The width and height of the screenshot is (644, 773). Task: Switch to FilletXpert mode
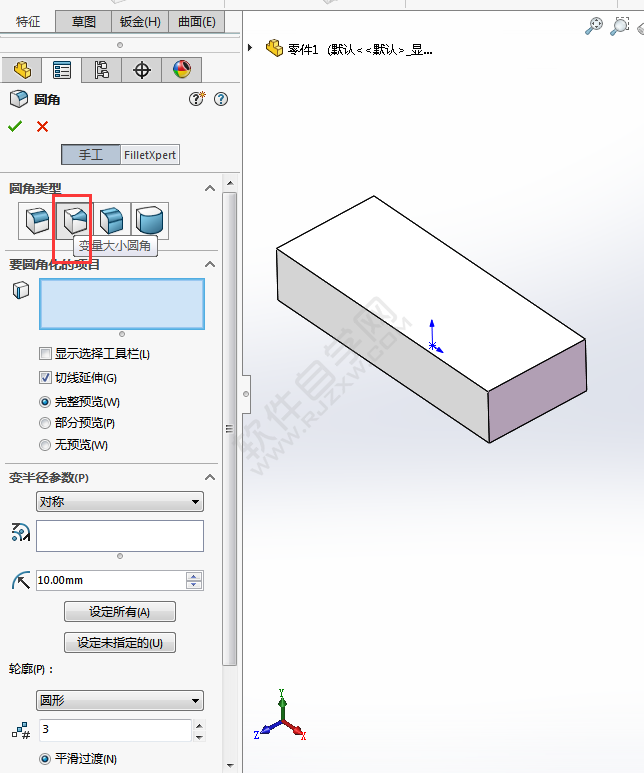150,155
